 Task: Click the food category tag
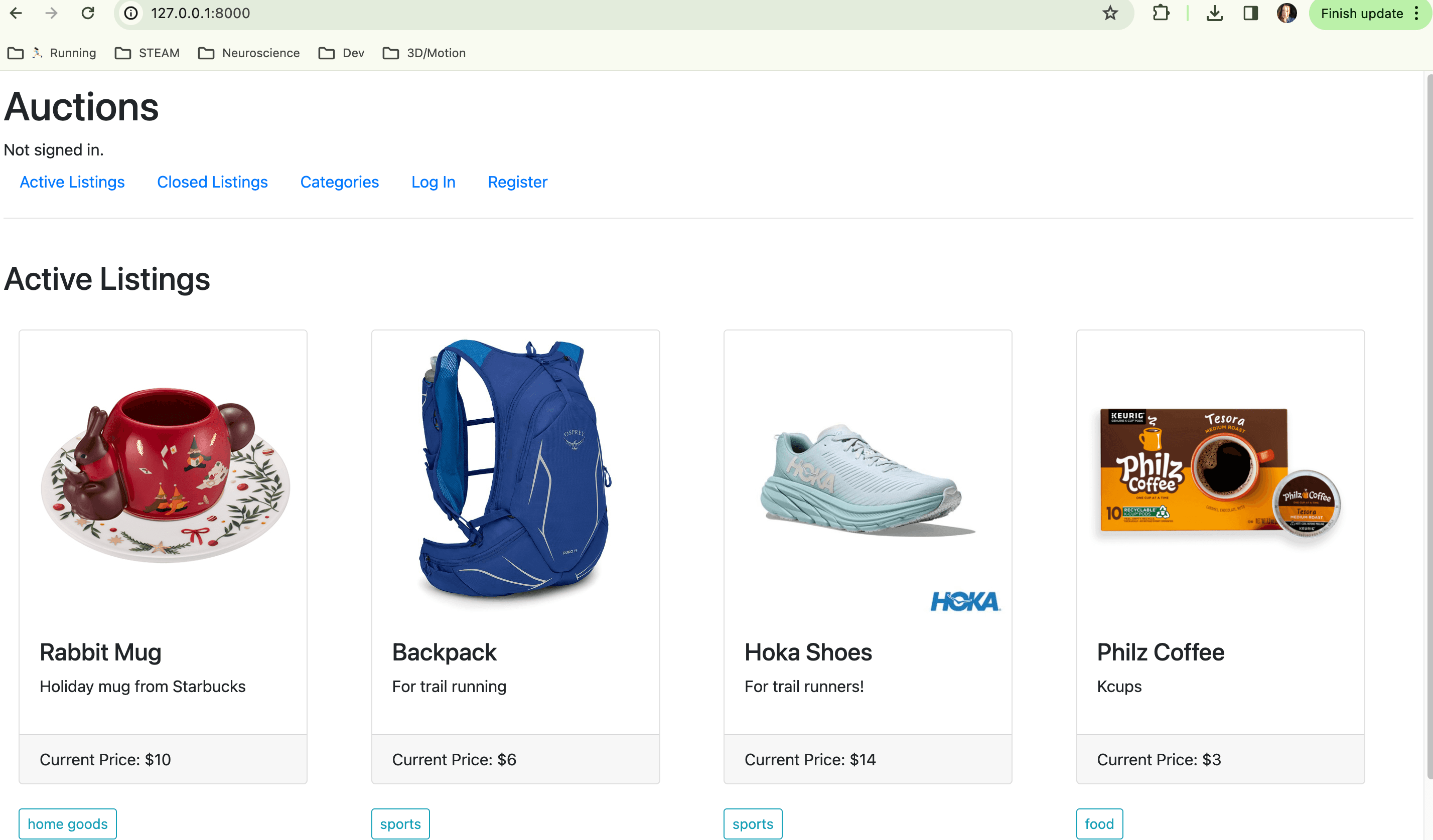(x=1099, y=823)
